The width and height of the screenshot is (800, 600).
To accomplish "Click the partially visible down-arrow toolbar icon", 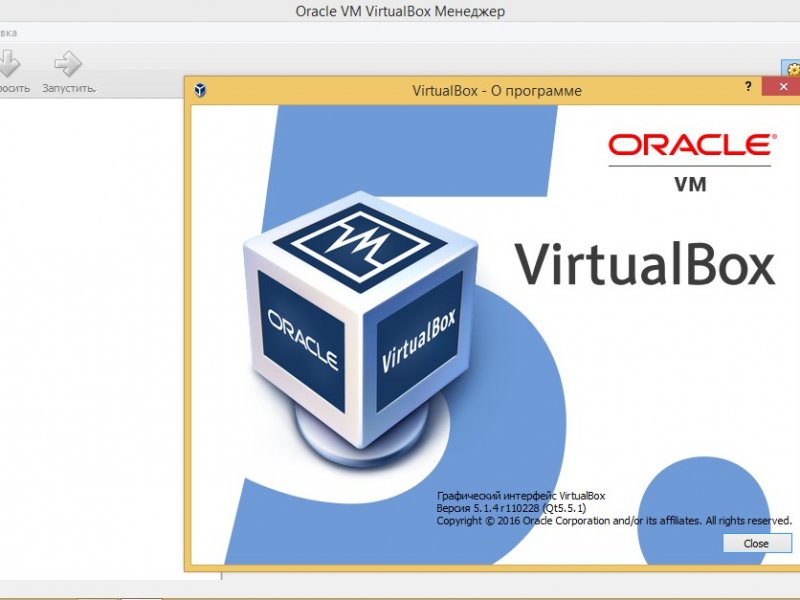I will pos(9,63).
